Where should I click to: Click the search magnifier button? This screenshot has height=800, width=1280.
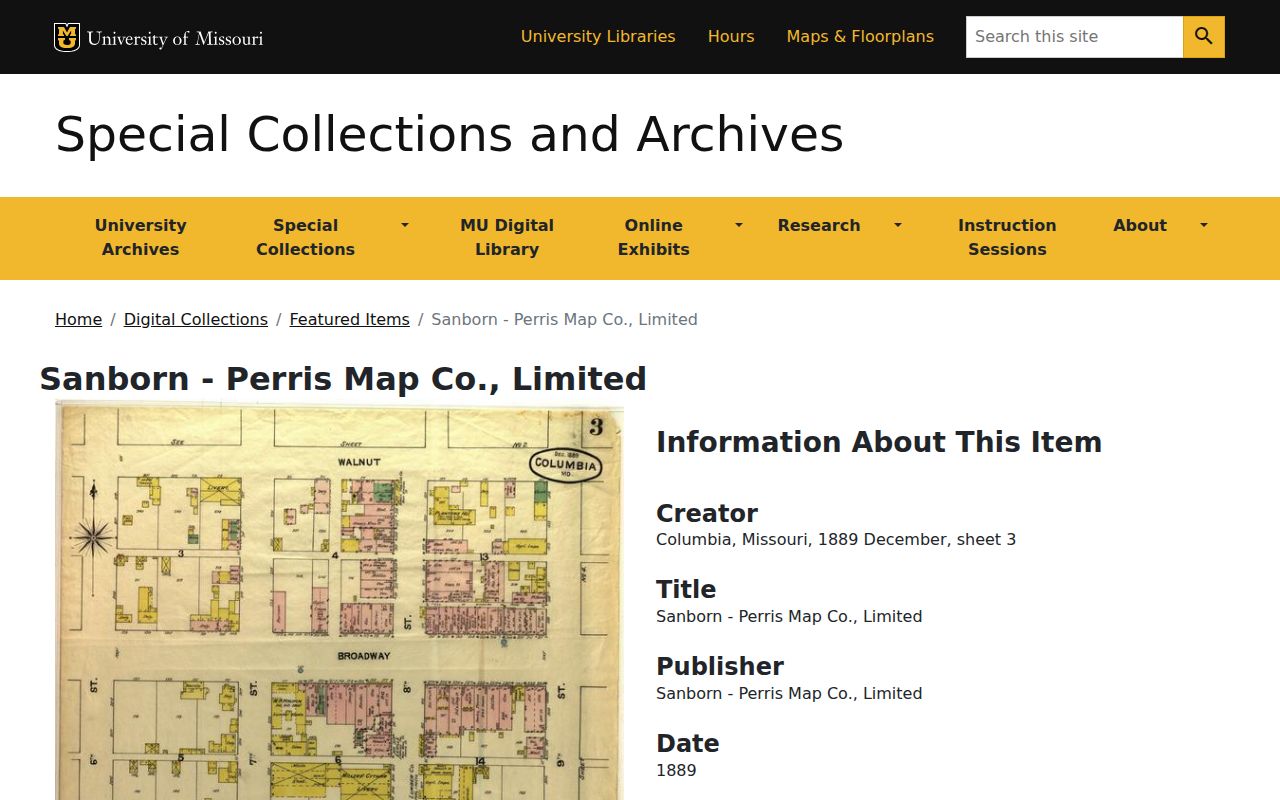1204,37
